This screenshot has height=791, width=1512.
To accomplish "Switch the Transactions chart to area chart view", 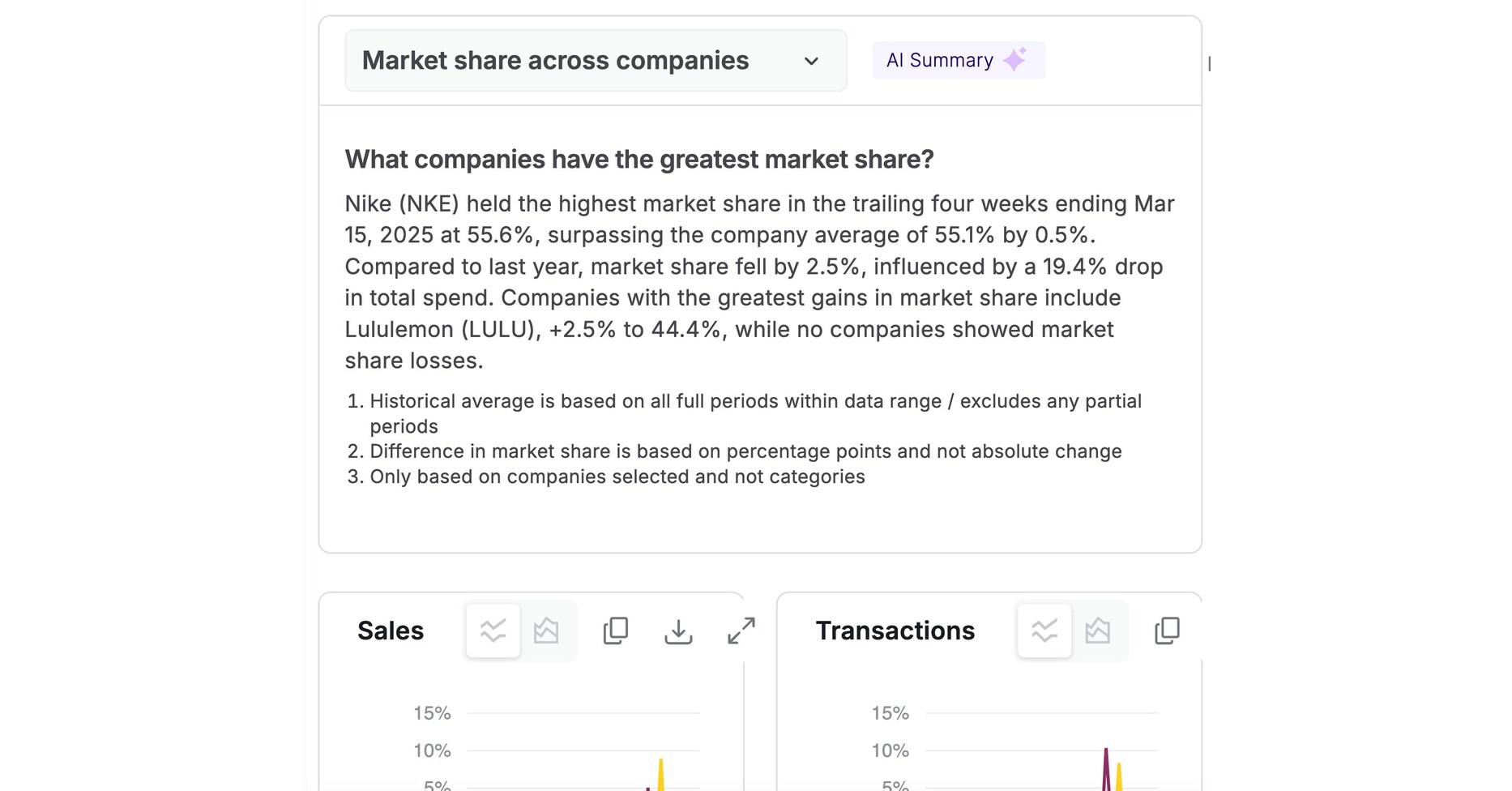I will tap(1098, 631).
